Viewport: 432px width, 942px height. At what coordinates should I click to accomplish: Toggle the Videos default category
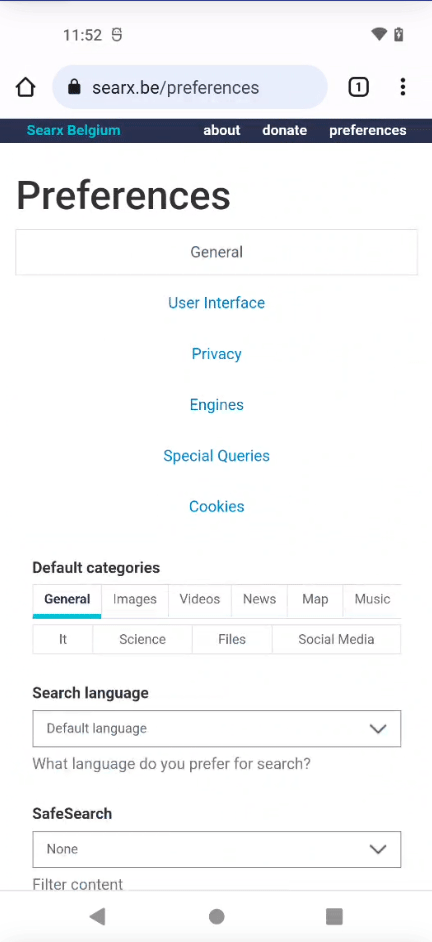pos(199,600)
